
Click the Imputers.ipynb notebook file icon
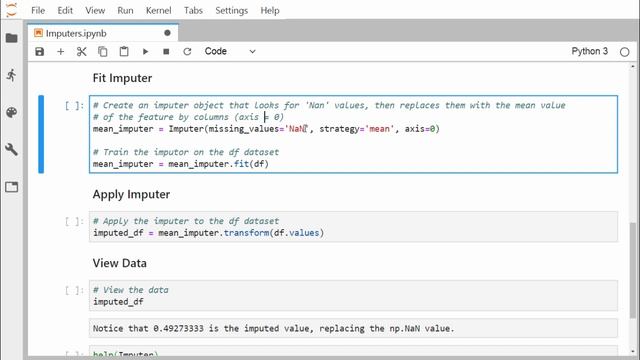point(38,33)
